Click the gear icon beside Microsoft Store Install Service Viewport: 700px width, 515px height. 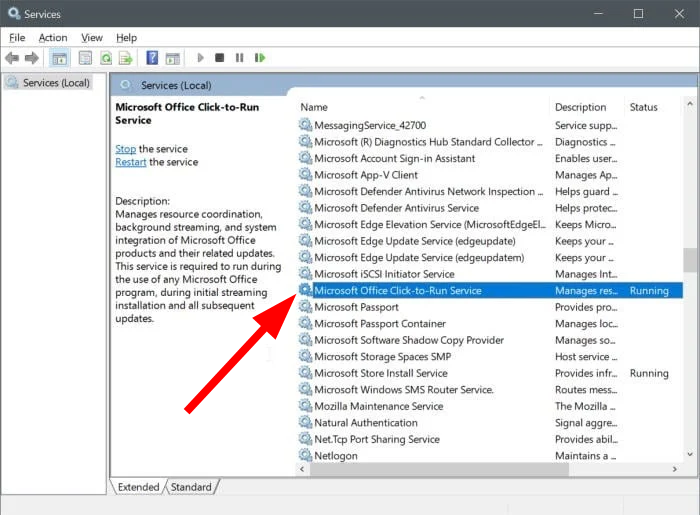pyautogui.click(x=305, y=373)
